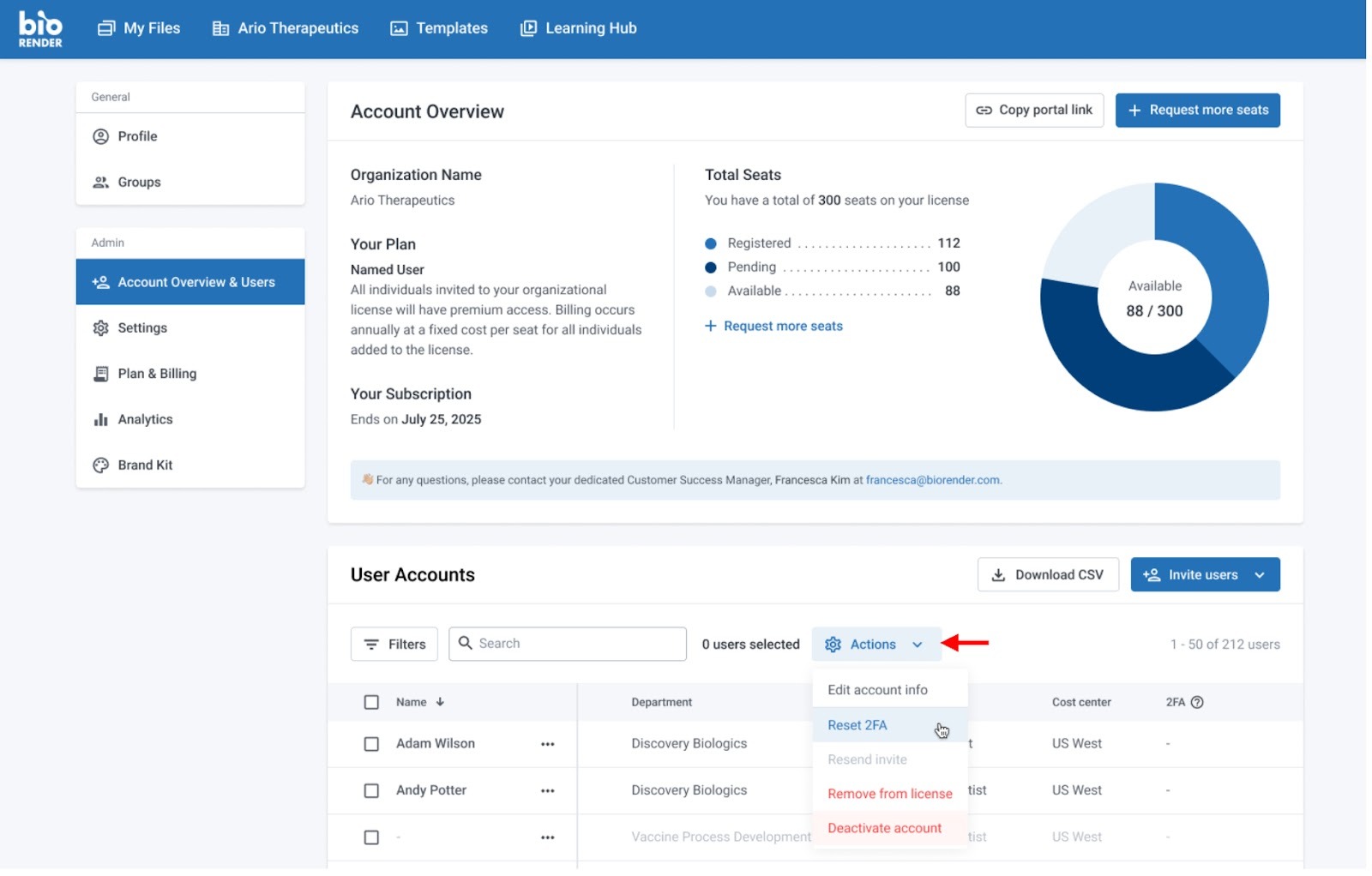Open the 2FA help question-mark icon
The width and height of the screenshot is (1372, 876).
pos(1197,702)
